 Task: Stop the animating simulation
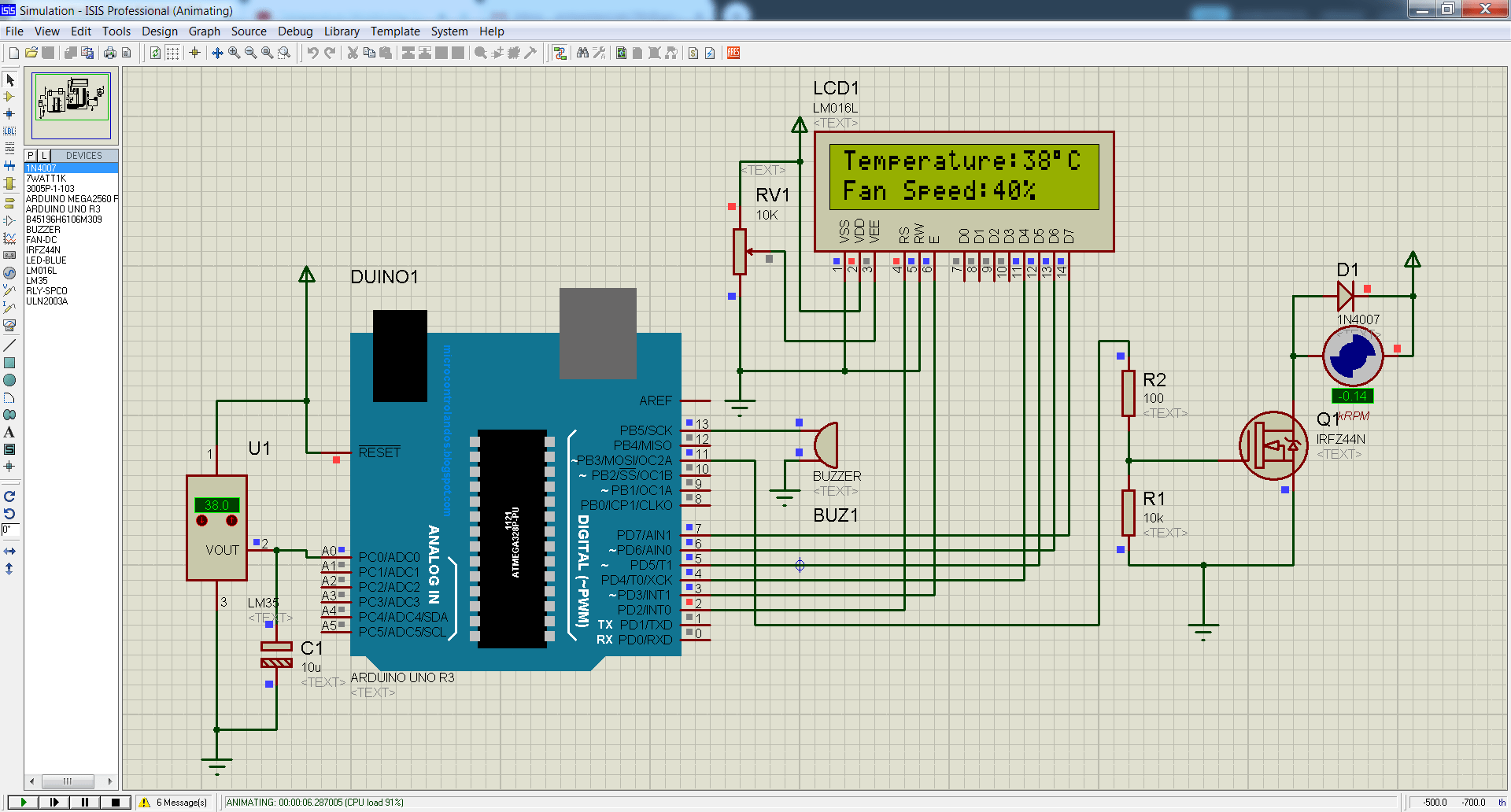point(116,802)
